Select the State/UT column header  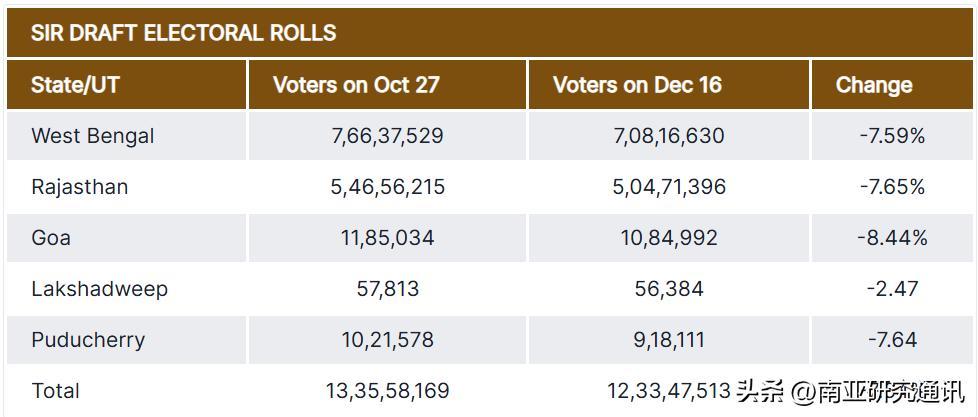(x=75, y=85)
